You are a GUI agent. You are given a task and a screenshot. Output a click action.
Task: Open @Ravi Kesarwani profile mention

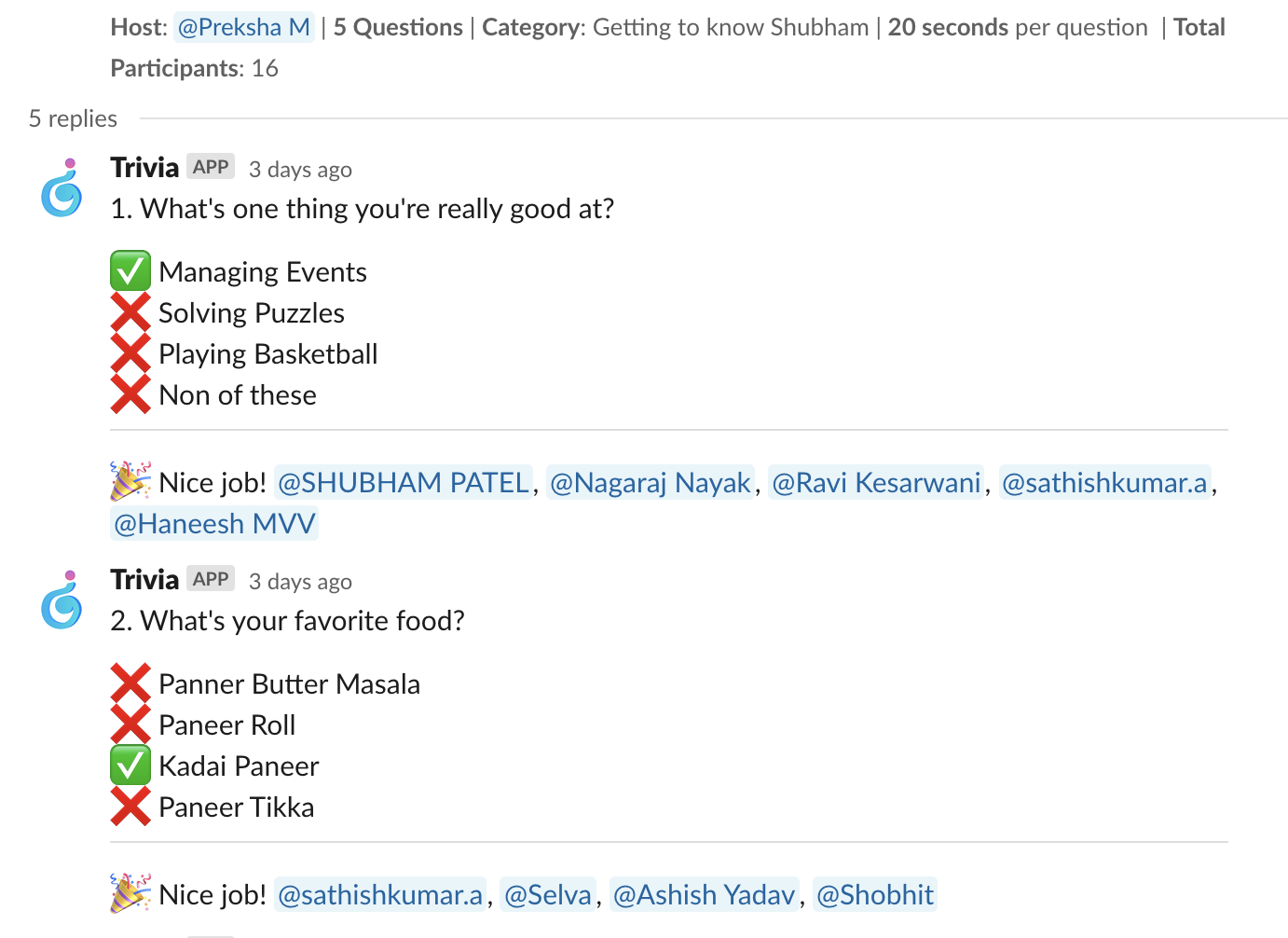coord(875,482)
